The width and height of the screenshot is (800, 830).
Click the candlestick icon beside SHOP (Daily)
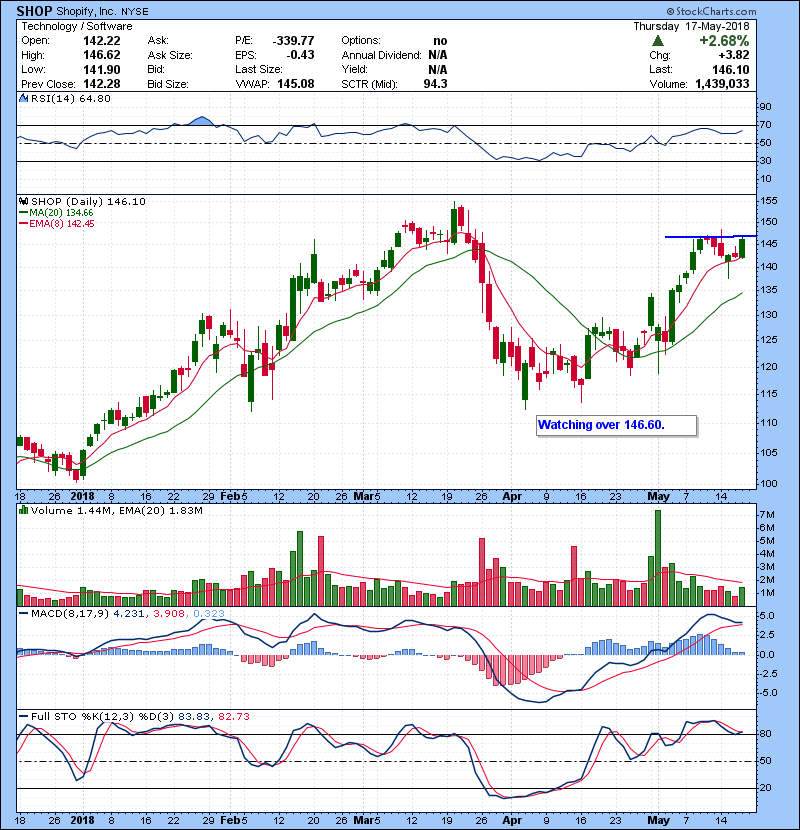23,201
